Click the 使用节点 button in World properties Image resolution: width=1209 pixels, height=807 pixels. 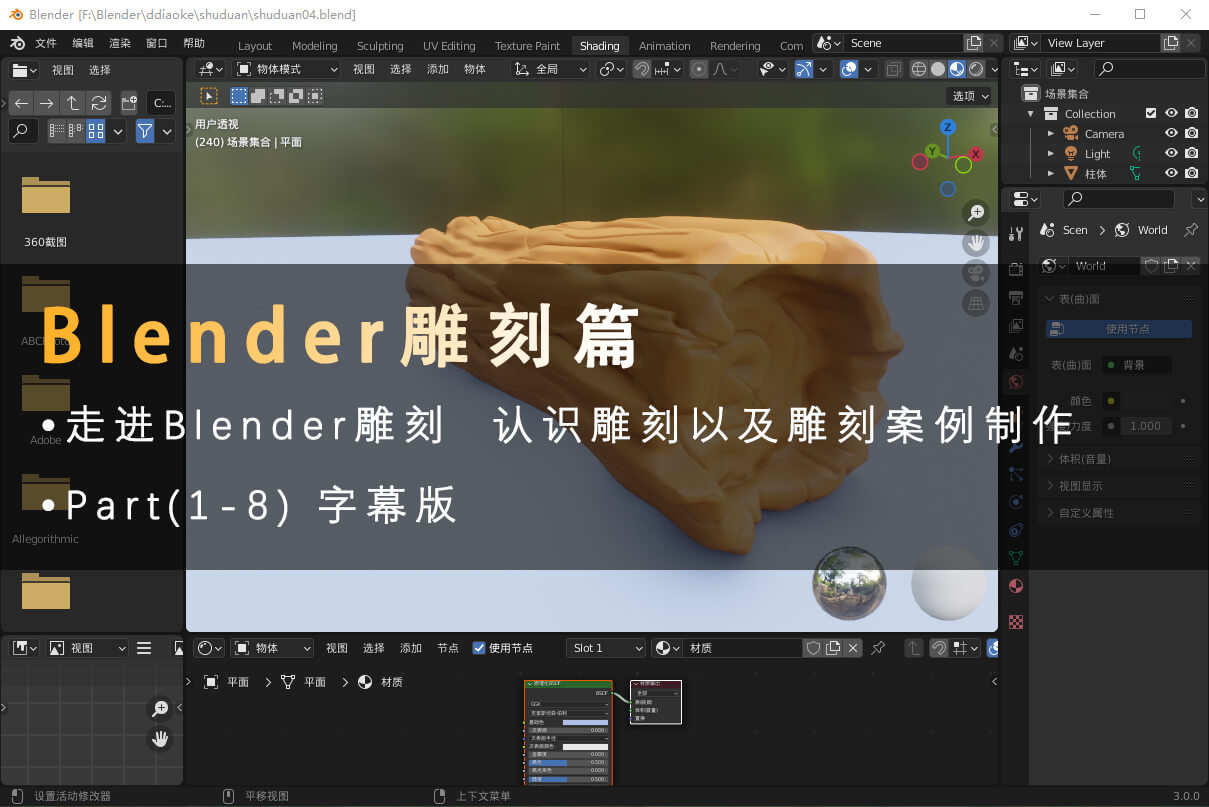1119,329
